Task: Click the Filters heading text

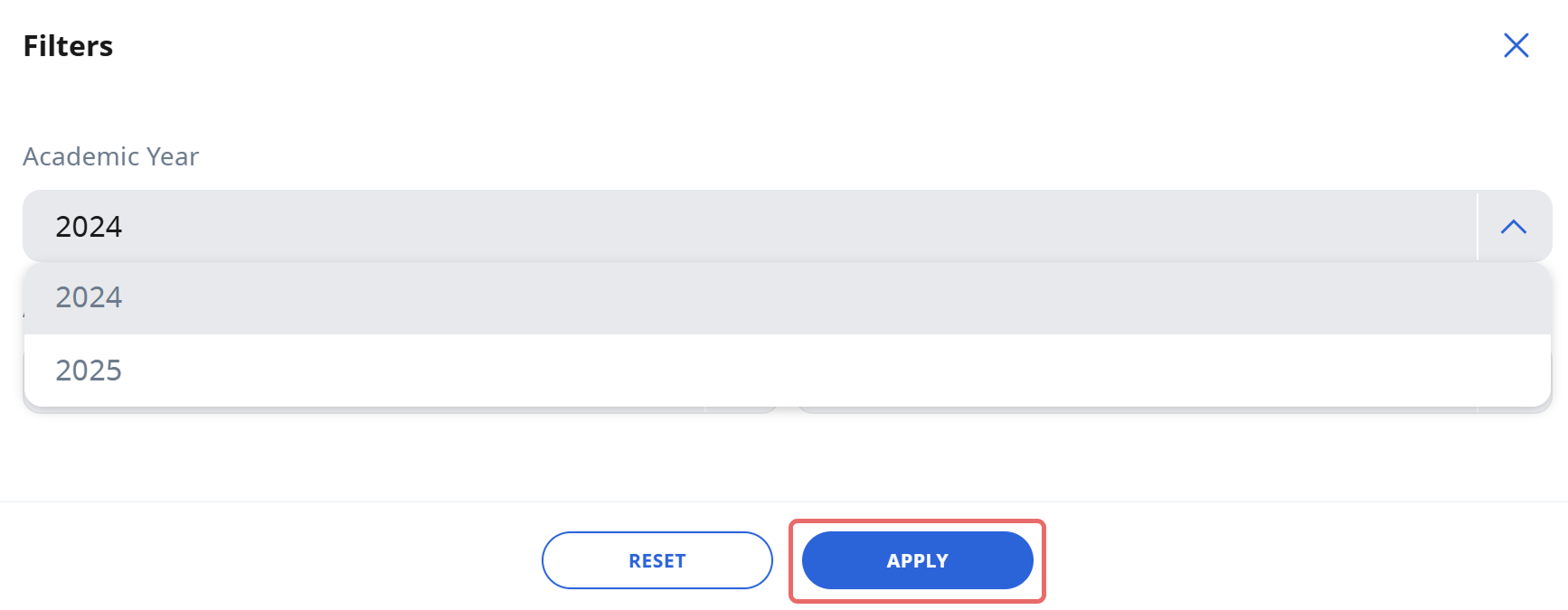Action: click(x=68, y=46)
